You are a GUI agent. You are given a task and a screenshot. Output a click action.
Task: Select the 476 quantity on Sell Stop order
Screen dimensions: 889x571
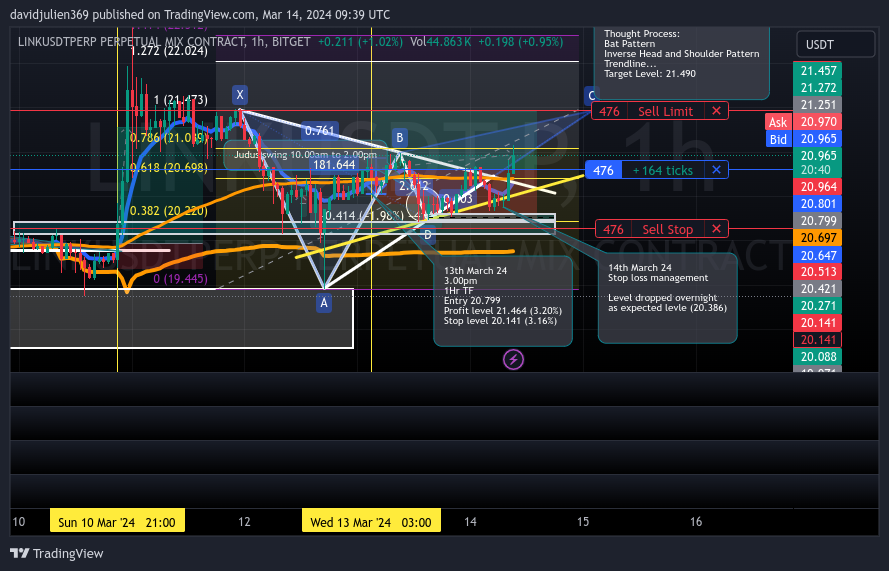[x=613, y=229]
